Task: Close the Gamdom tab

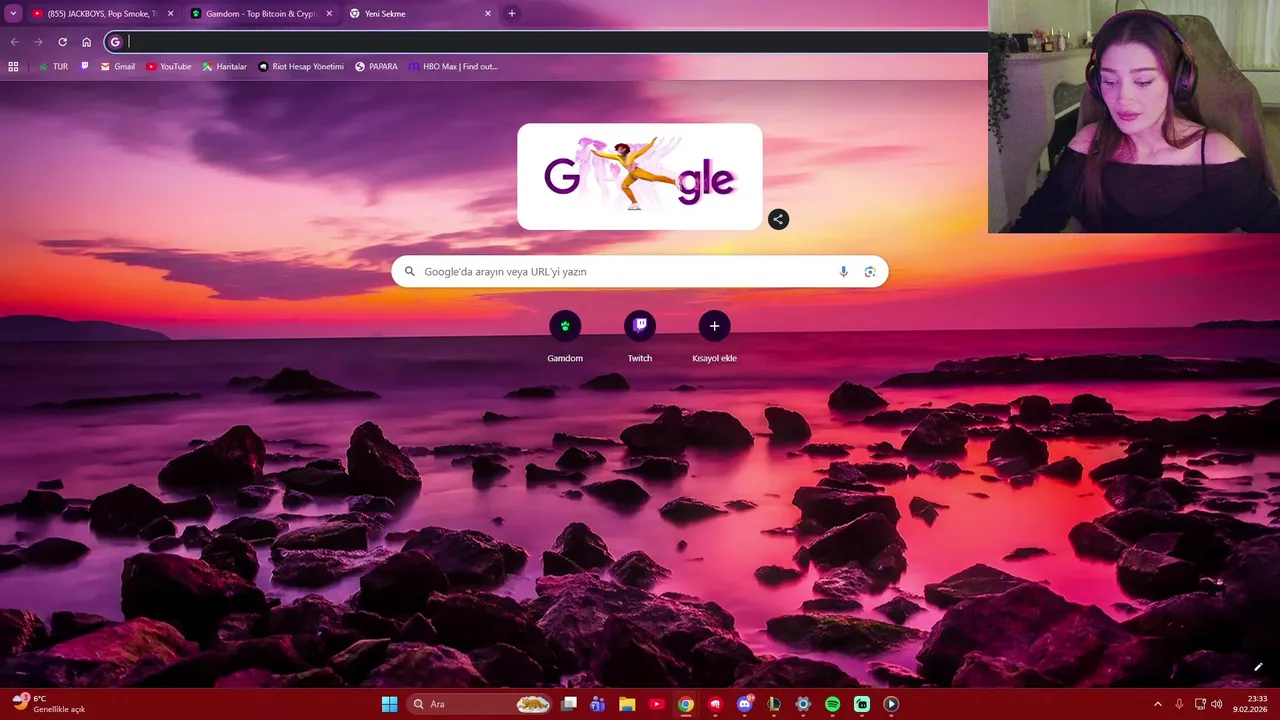Action: click(329, 14)
